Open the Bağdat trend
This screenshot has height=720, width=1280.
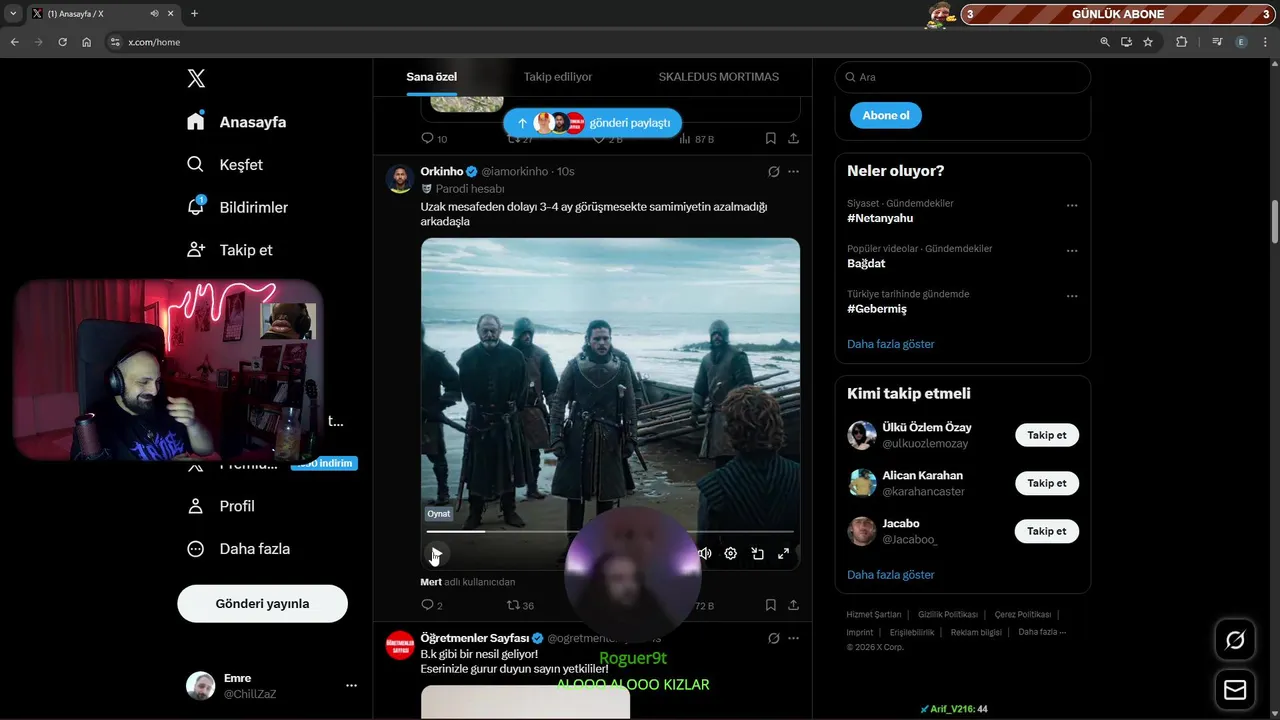point(866,264)
